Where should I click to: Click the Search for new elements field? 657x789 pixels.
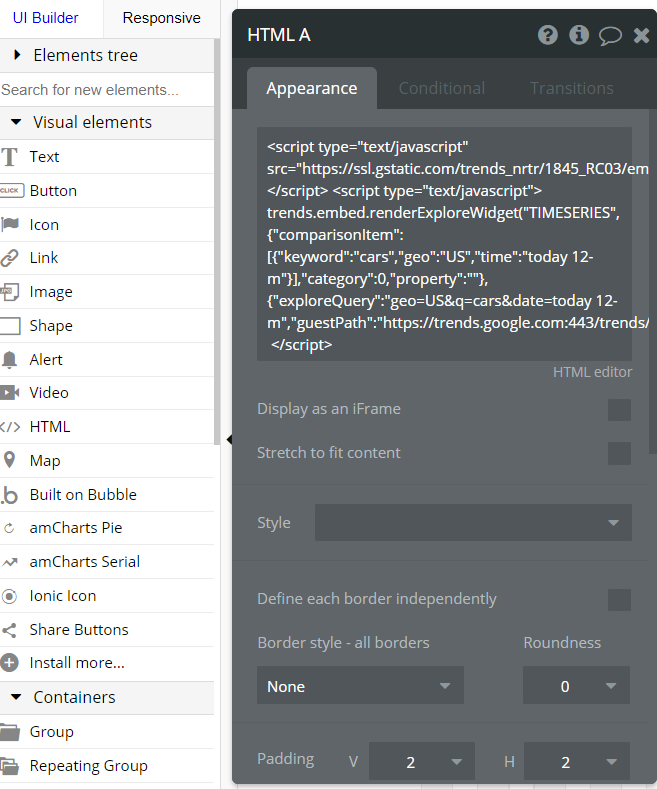point(107,90)
